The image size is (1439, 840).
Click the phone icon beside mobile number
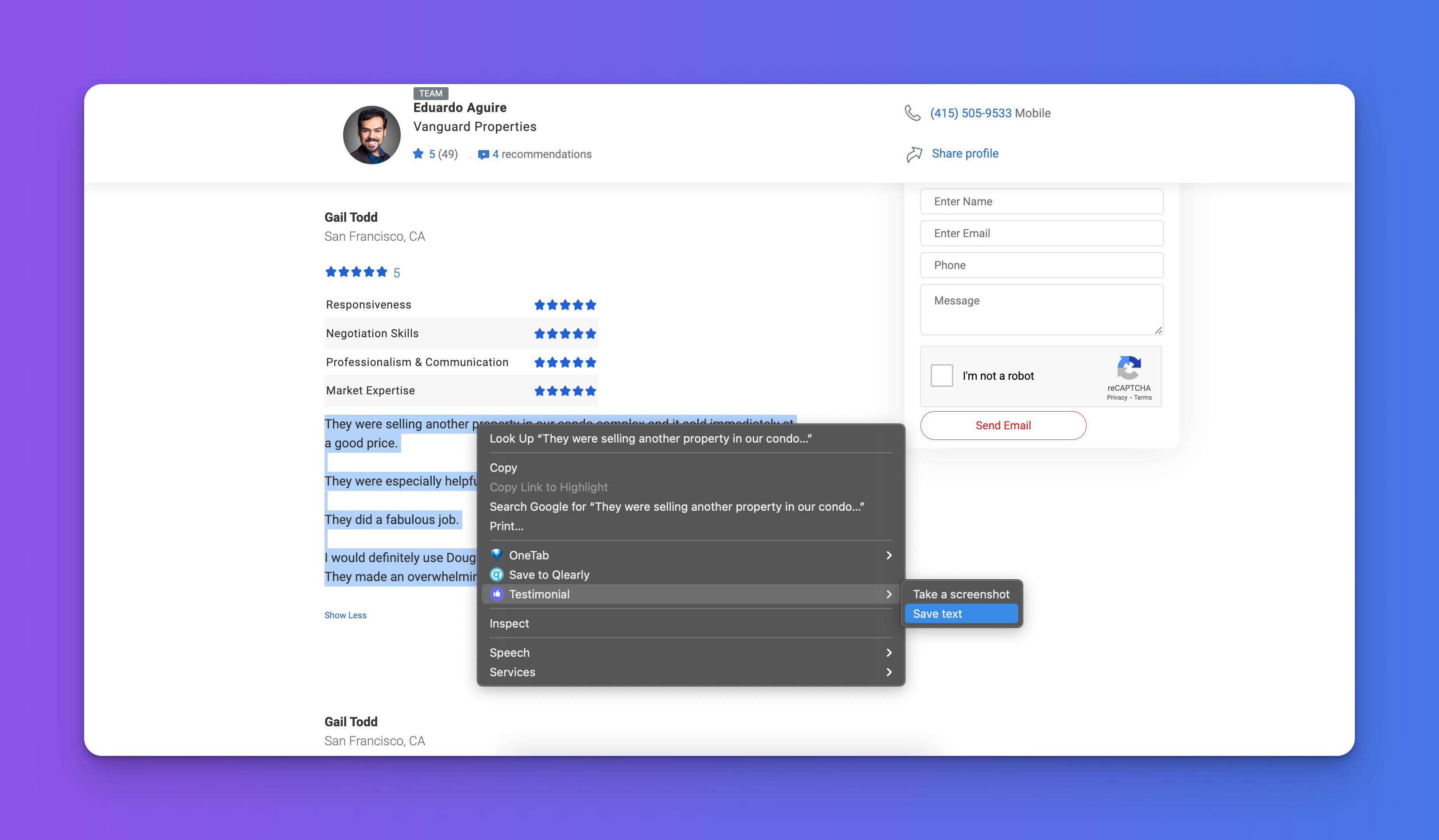coord(913,113)
